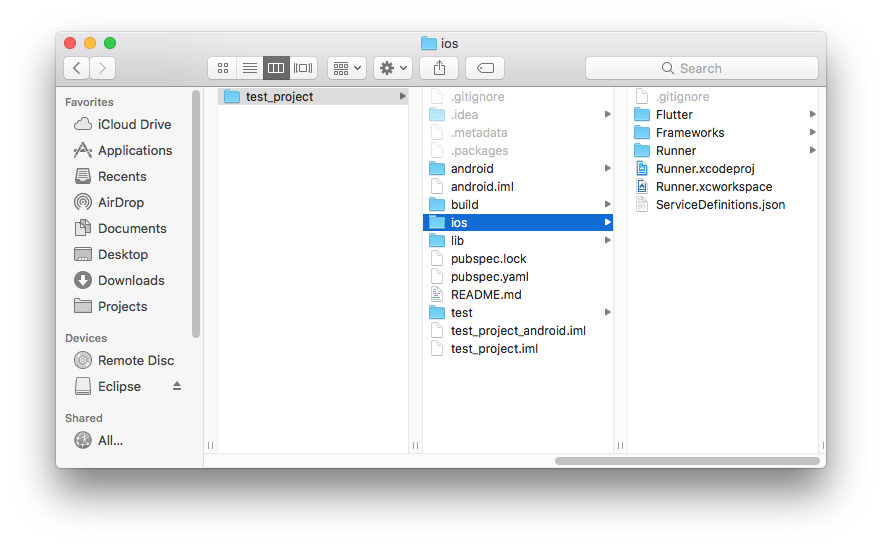Select the test_project folder
Viewport: 882px width, 548px height.
pyautogui.click(x=279, y=97)
